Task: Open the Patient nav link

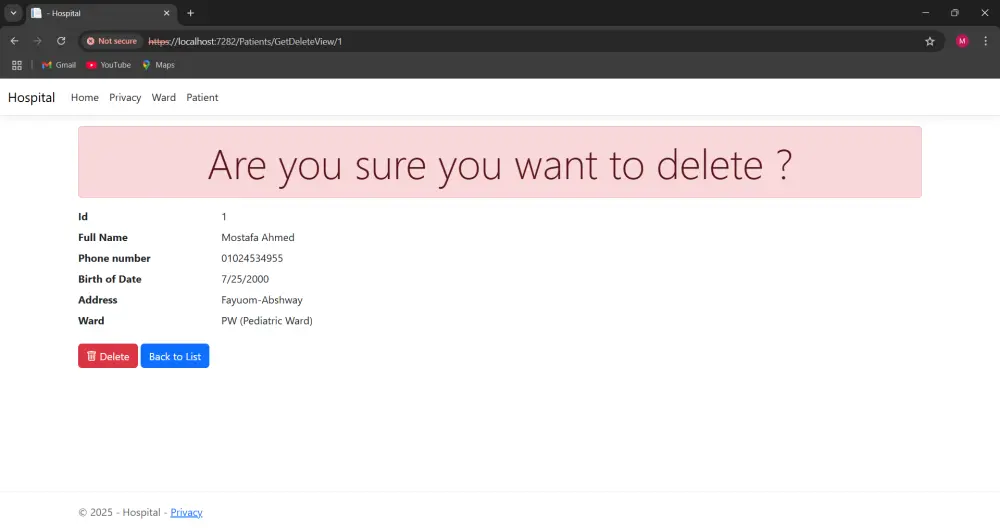Action: (x=202, y=98)
